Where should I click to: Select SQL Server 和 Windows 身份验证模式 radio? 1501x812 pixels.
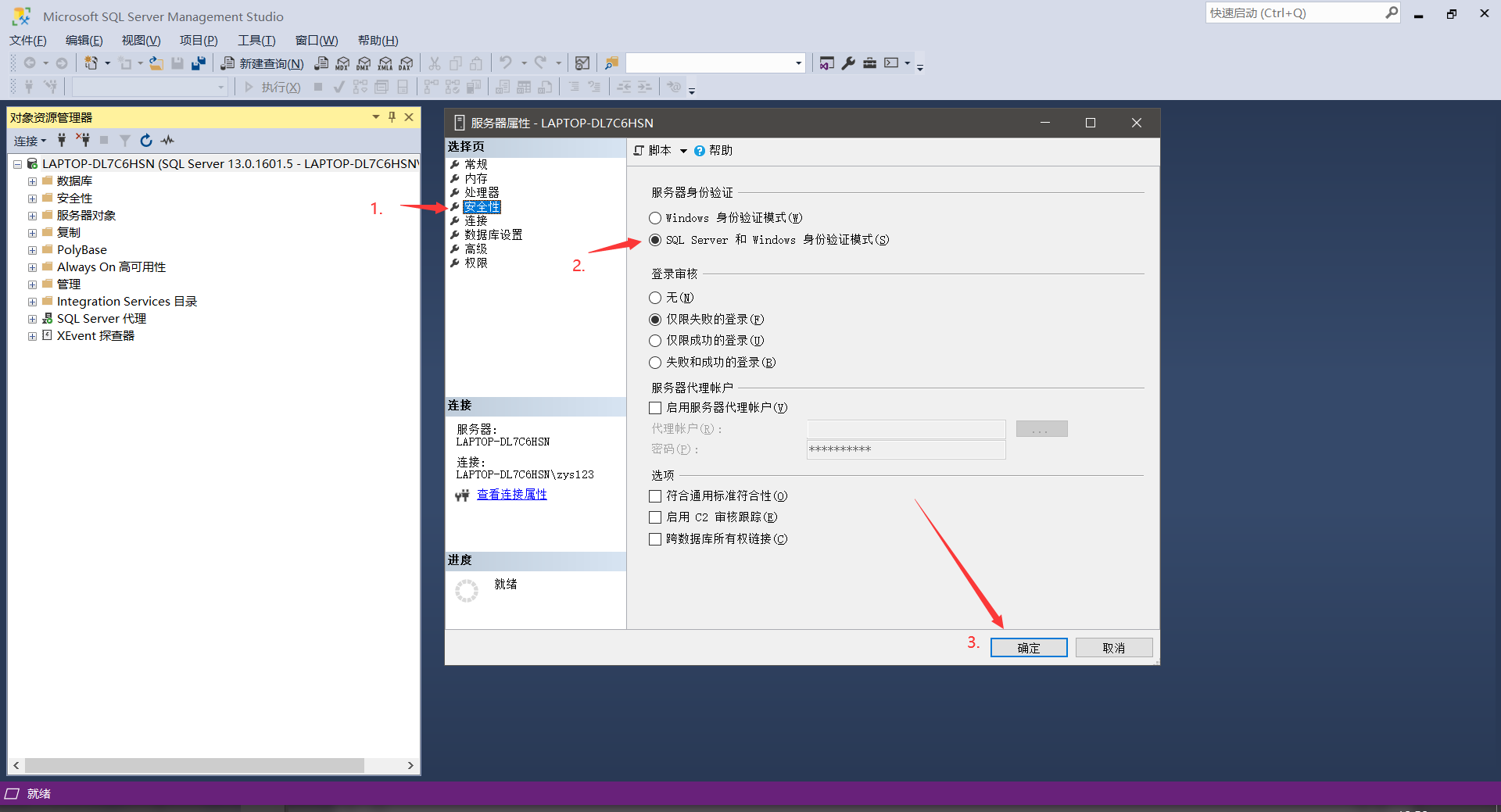pos(655,240)
